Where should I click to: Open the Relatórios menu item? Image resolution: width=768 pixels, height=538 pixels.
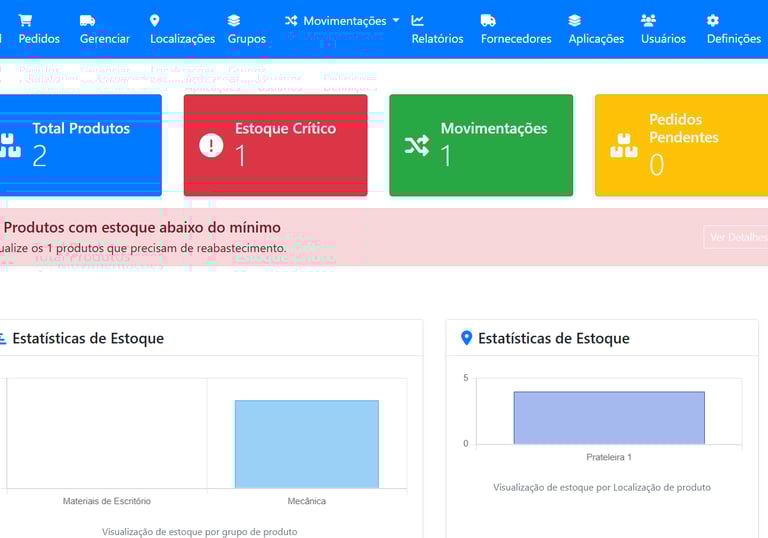coord(437,29)
